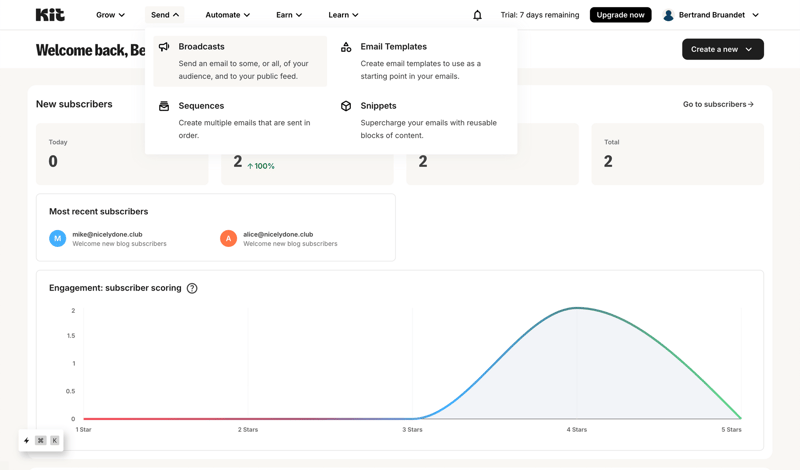The image size is (800, 470).
Task: Collapse the Send menu
Action: 164,15
